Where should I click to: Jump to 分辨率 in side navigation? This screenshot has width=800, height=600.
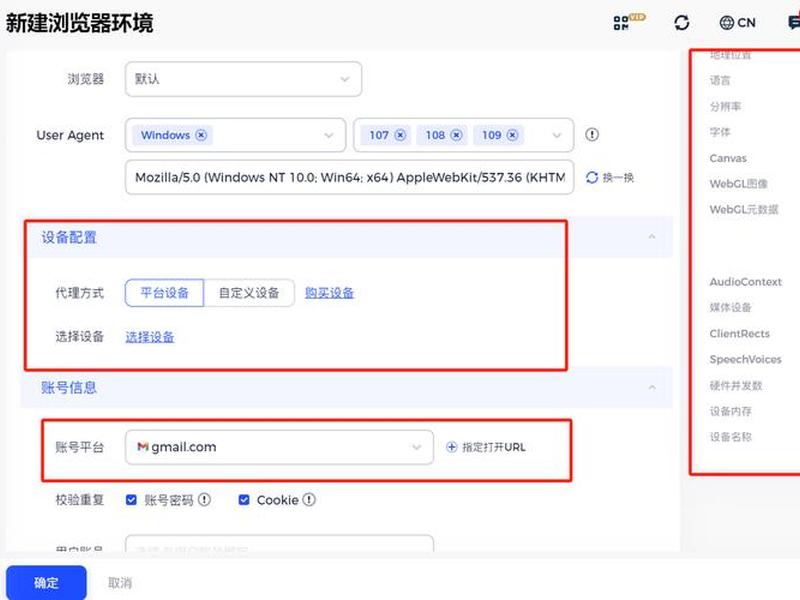[x=725, y=106]
